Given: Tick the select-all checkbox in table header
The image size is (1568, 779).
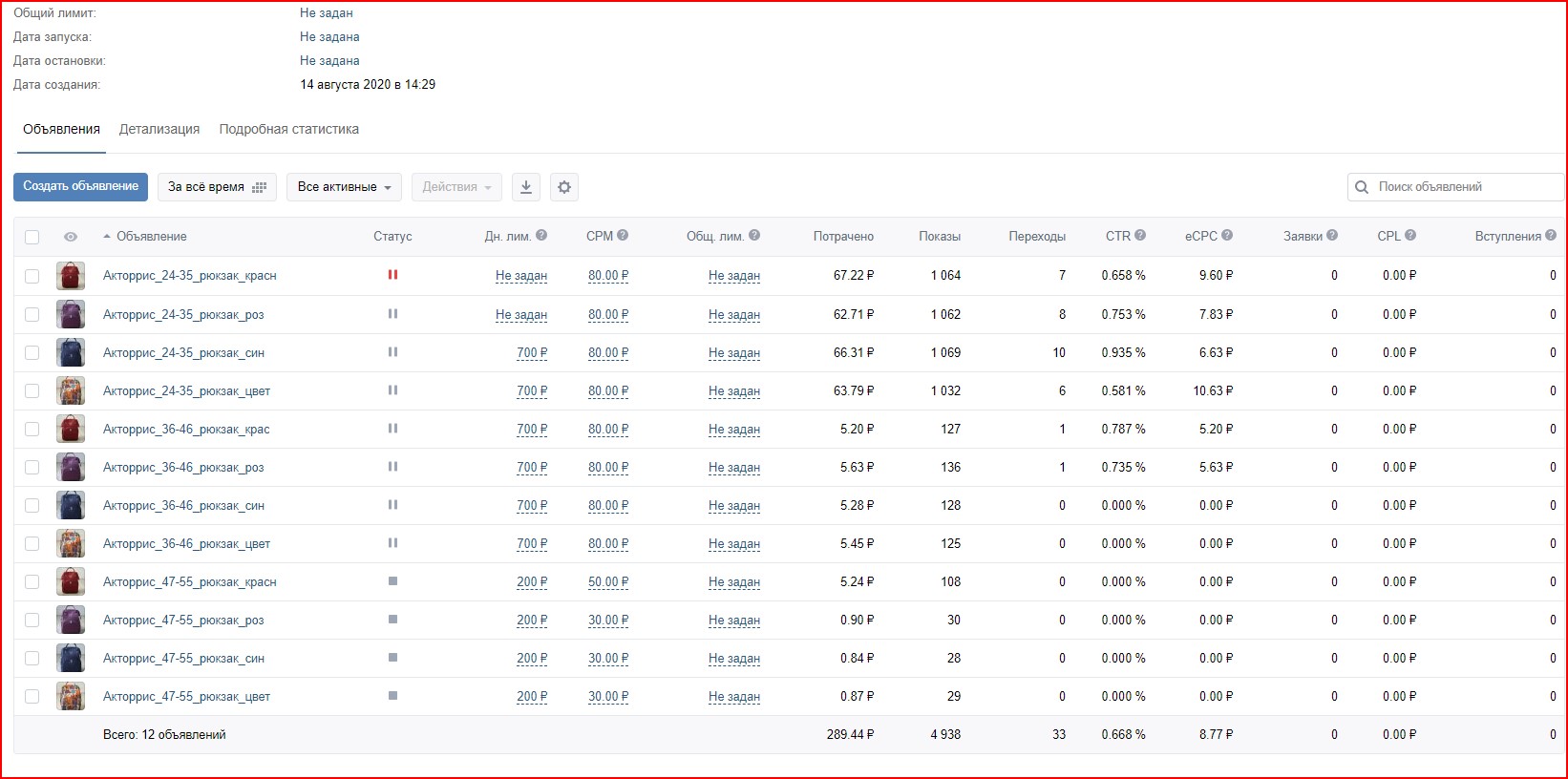Looking at the screenshot, I should [x=32, y=237].
